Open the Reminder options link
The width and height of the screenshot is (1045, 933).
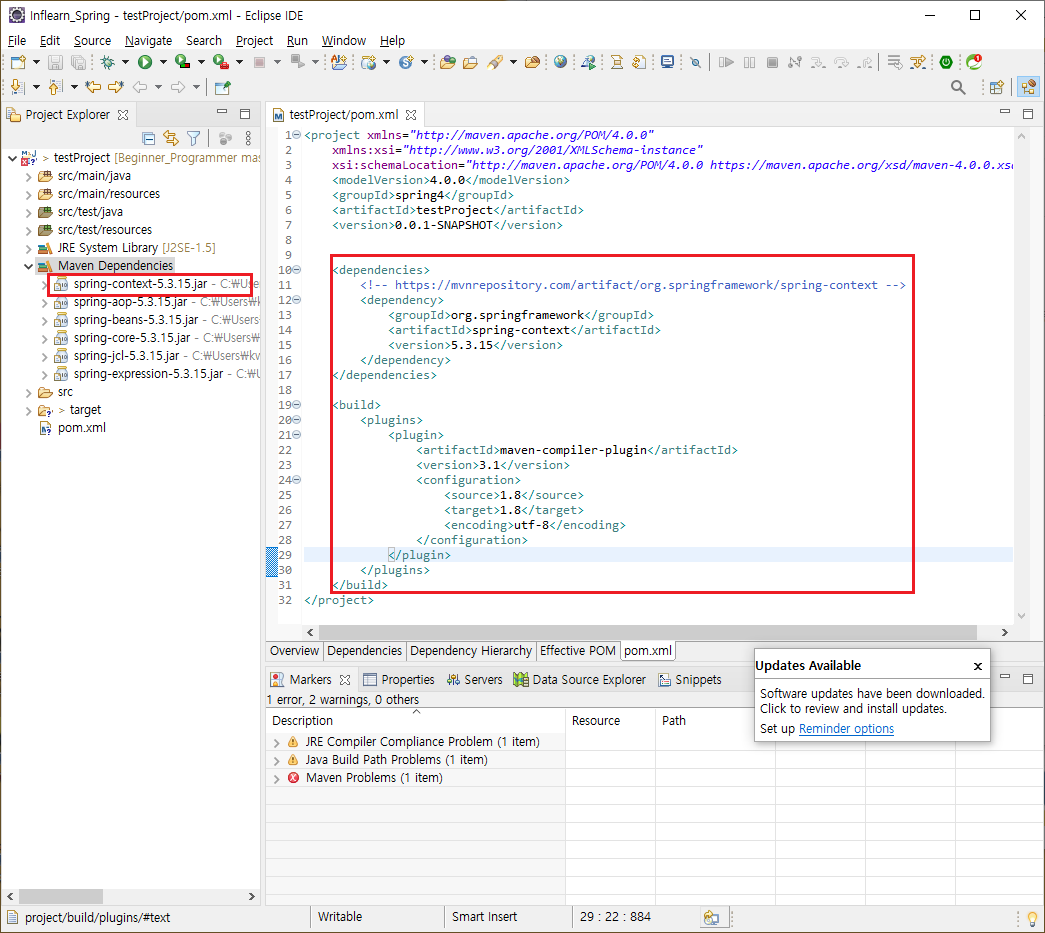[846, 729]
